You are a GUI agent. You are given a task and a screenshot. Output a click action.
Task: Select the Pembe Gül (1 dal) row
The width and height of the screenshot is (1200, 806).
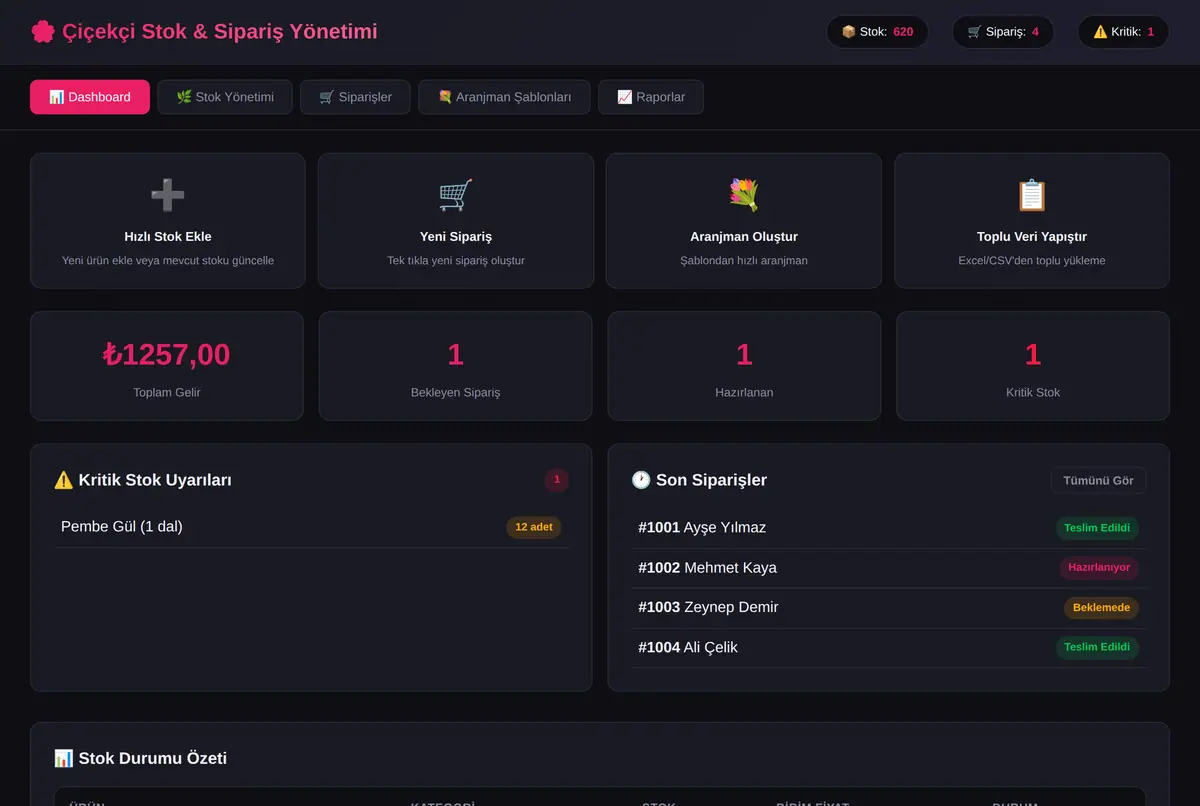point(311,527)
